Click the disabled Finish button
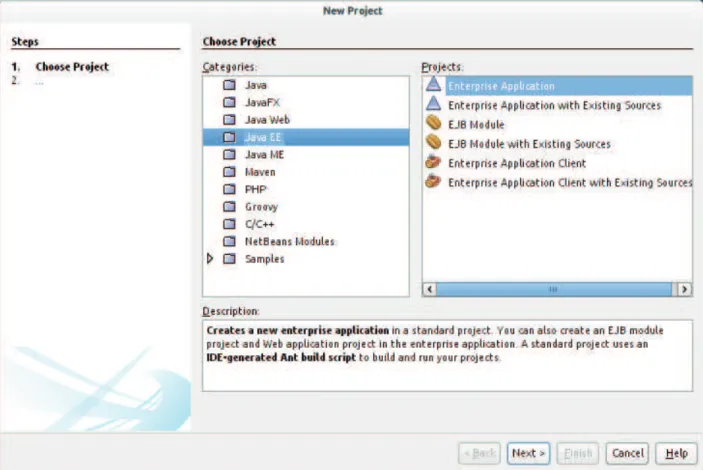This screenshot has height=470, width=703. coord(578,453)
